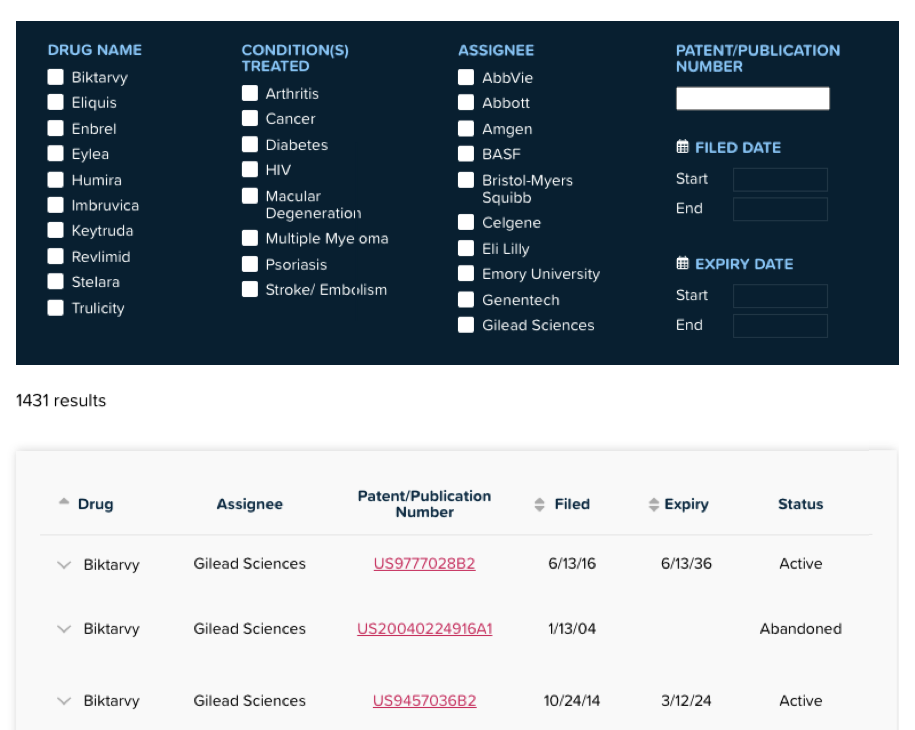Select the Imbruvica checkbox
The image size is (915, 730).
(x=55, y=205)
